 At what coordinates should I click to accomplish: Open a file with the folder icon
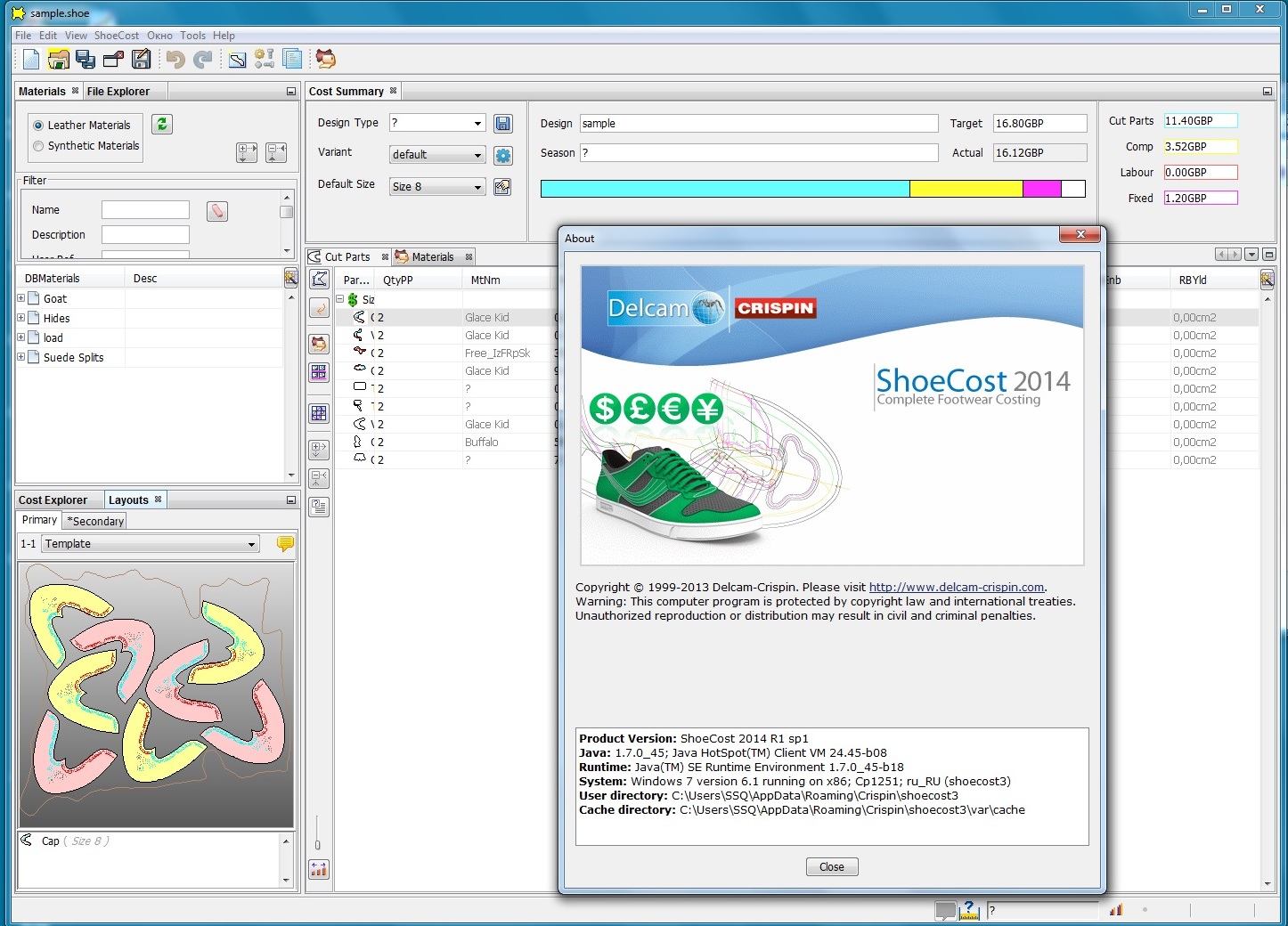tap(59, 60)
